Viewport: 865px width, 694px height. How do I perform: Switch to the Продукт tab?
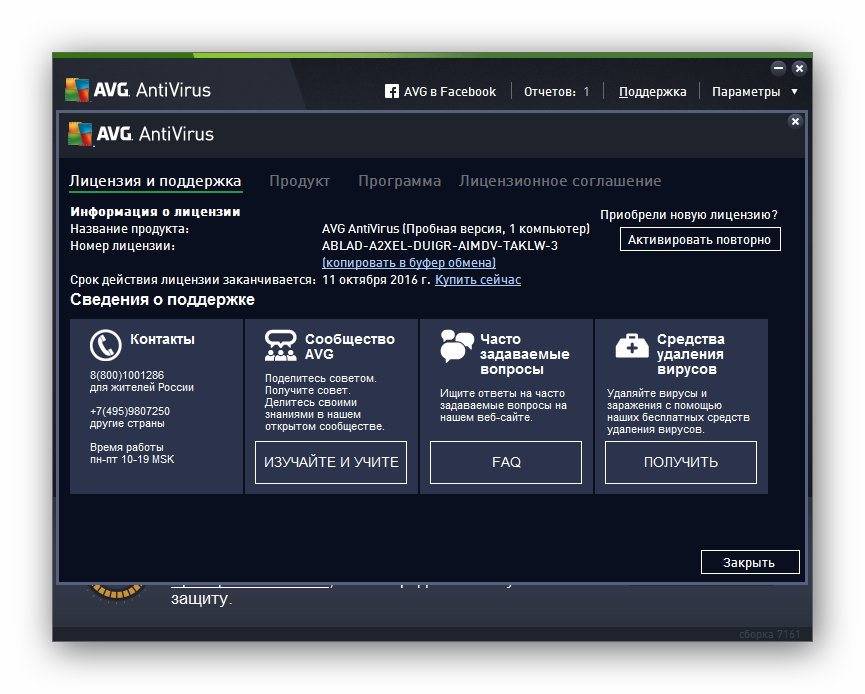300,181
